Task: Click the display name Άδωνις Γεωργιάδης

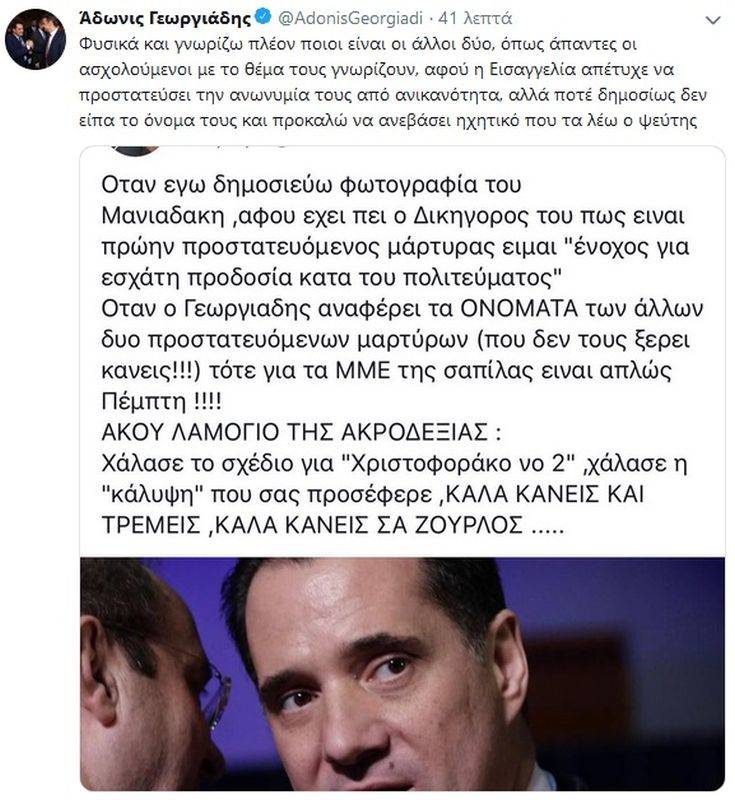Action: point(165,18)
